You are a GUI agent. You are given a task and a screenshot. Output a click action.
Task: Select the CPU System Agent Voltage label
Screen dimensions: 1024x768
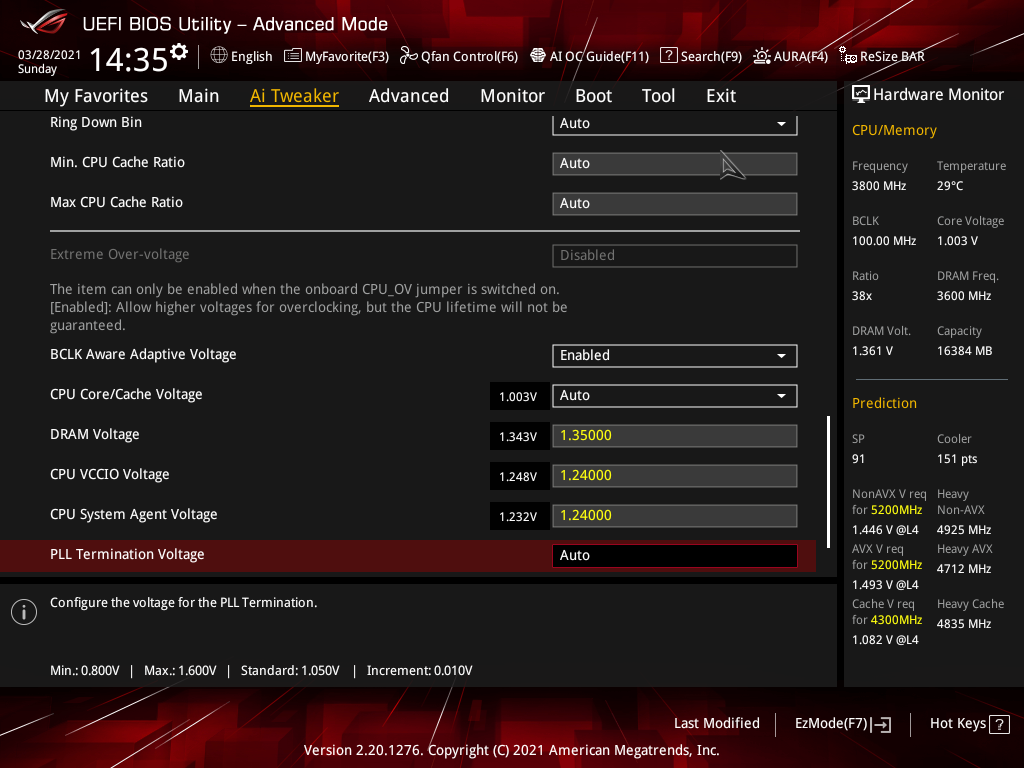click(x=134, y=515)
